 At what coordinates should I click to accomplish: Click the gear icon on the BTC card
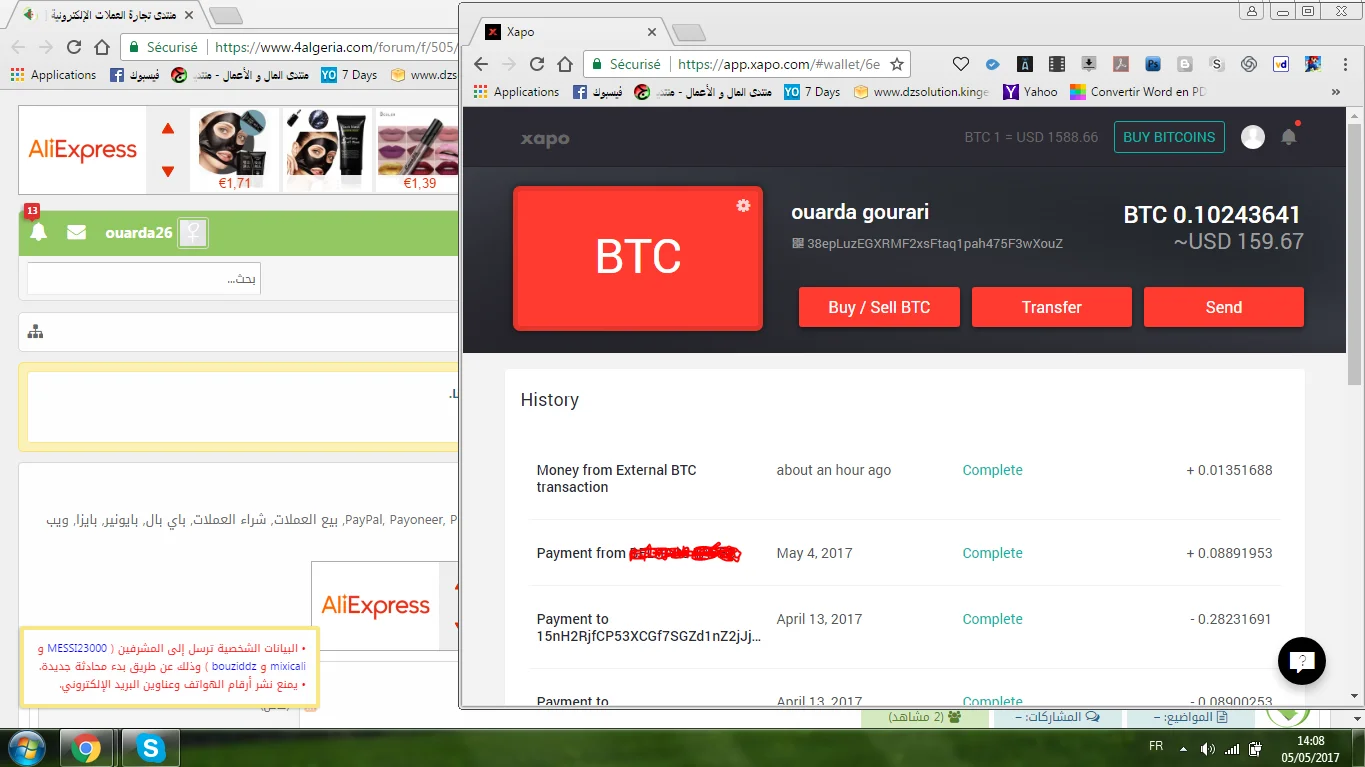pos(743,205)
